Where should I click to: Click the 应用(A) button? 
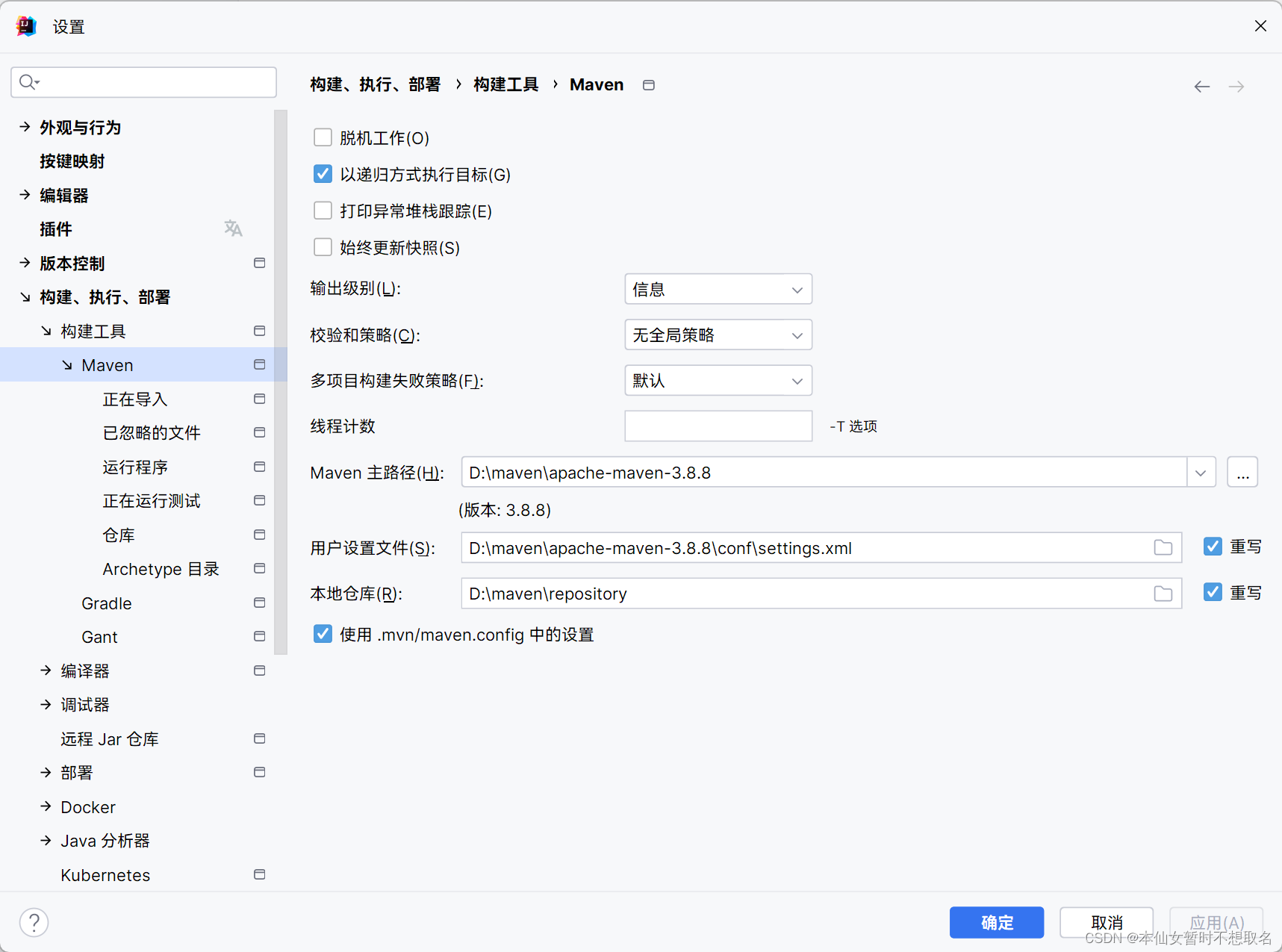click(x=1216, y=922)
